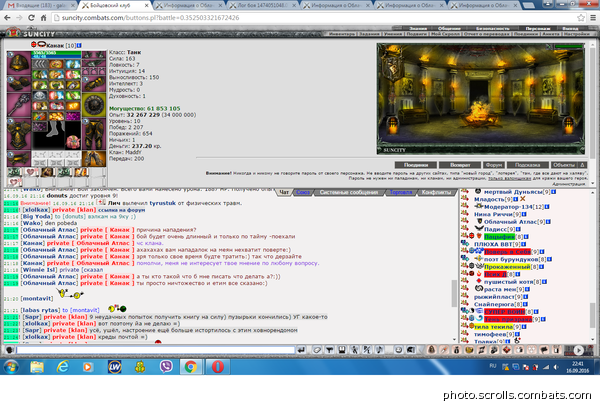Click the Выход menu item
600x405 pixels.
coord(570,28)
